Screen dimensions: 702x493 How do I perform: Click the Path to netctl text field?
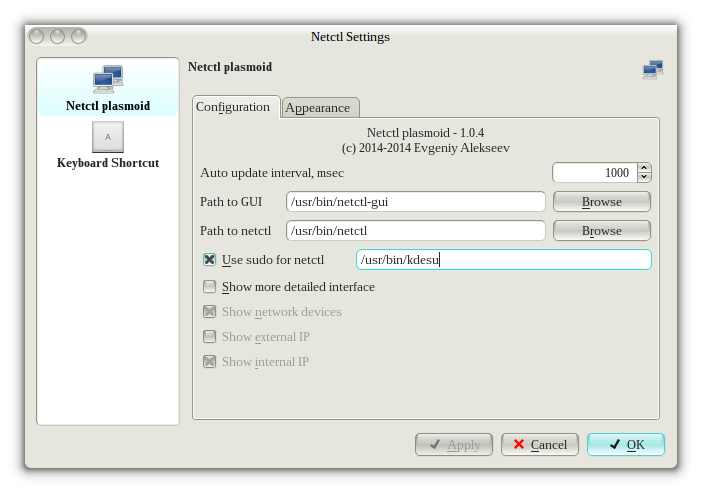(x=415, y=231)
